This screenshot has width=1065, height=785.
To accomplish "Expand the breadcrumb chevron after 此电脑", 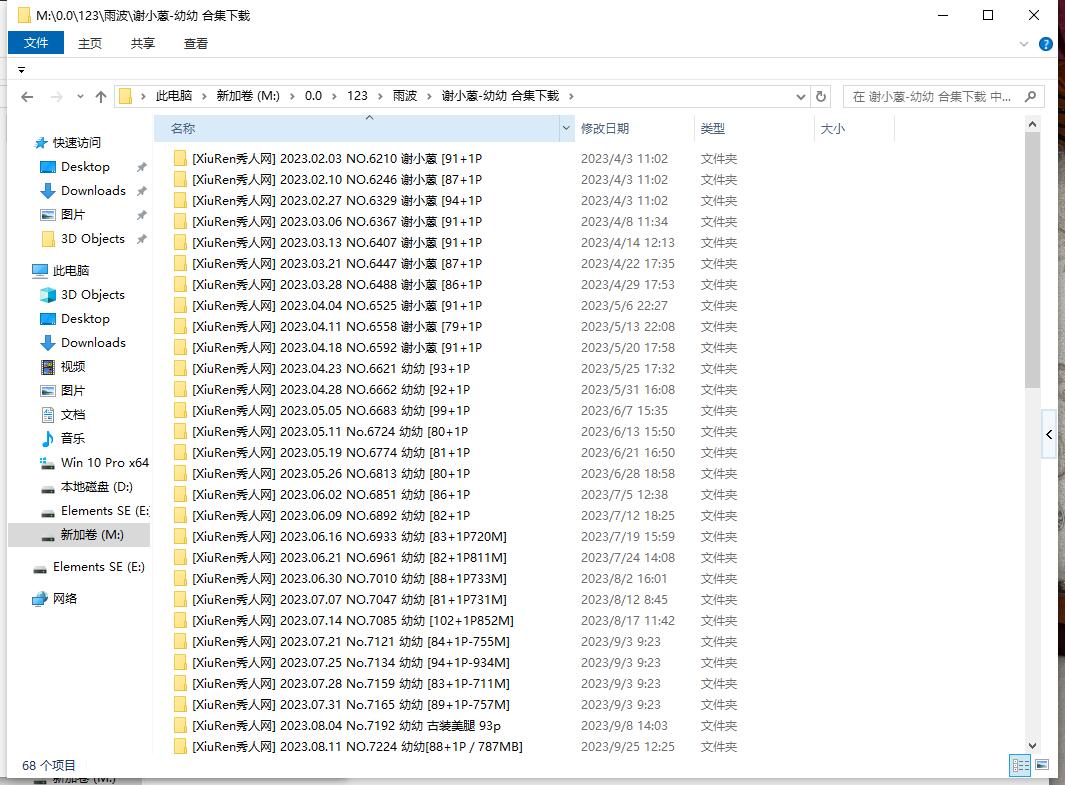I will click(x=204, y=96).
